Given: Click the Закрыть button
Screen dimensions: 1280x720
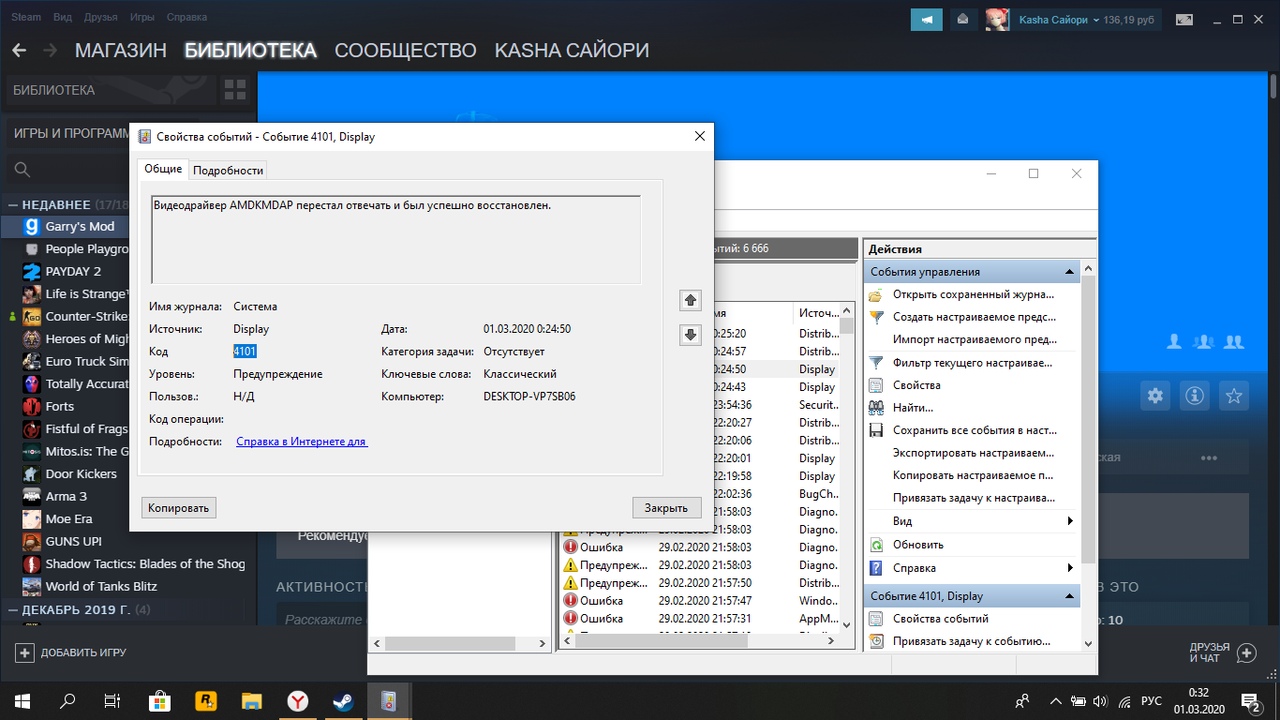Looking at the screenshot, I should point(666,508).
